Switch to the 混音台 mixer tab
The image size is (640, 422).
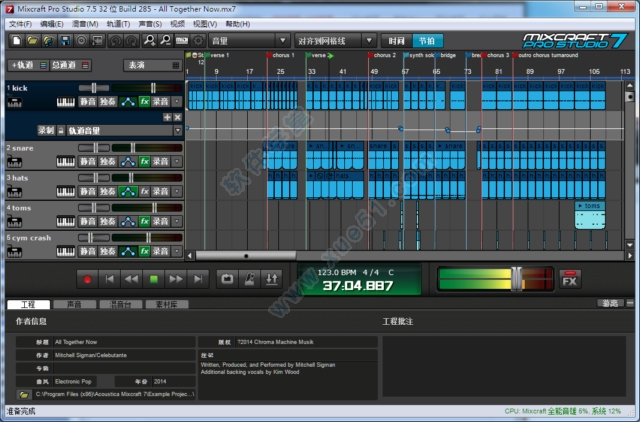pos(120,304)
